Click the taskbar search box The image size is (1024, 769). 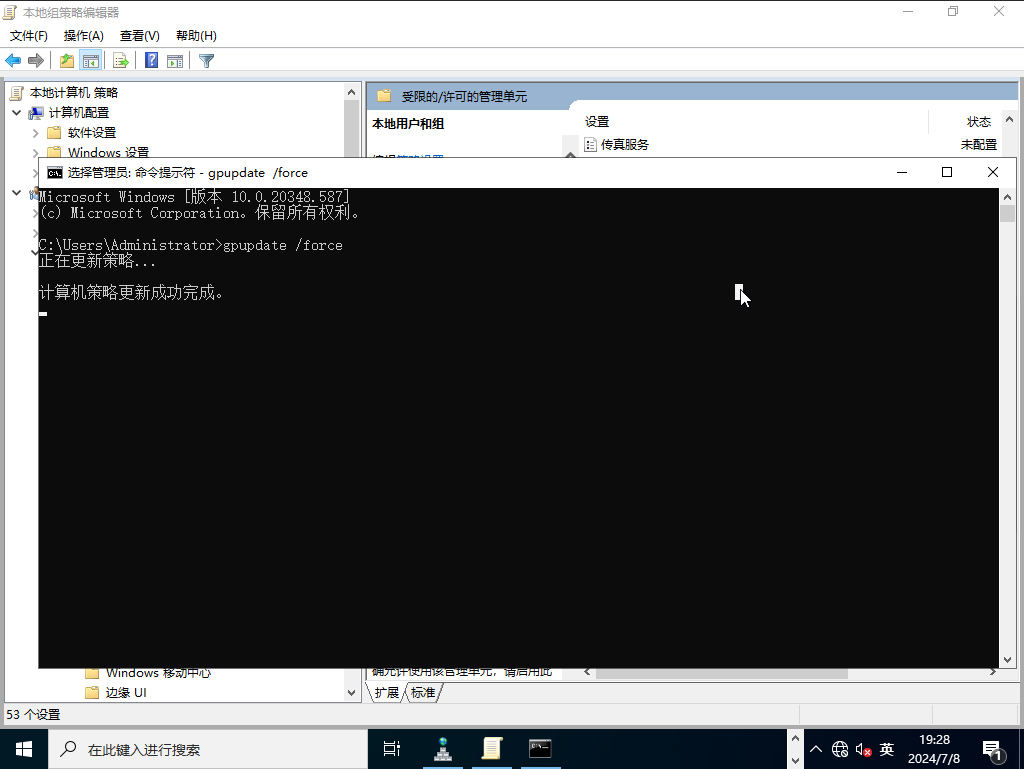208,749
